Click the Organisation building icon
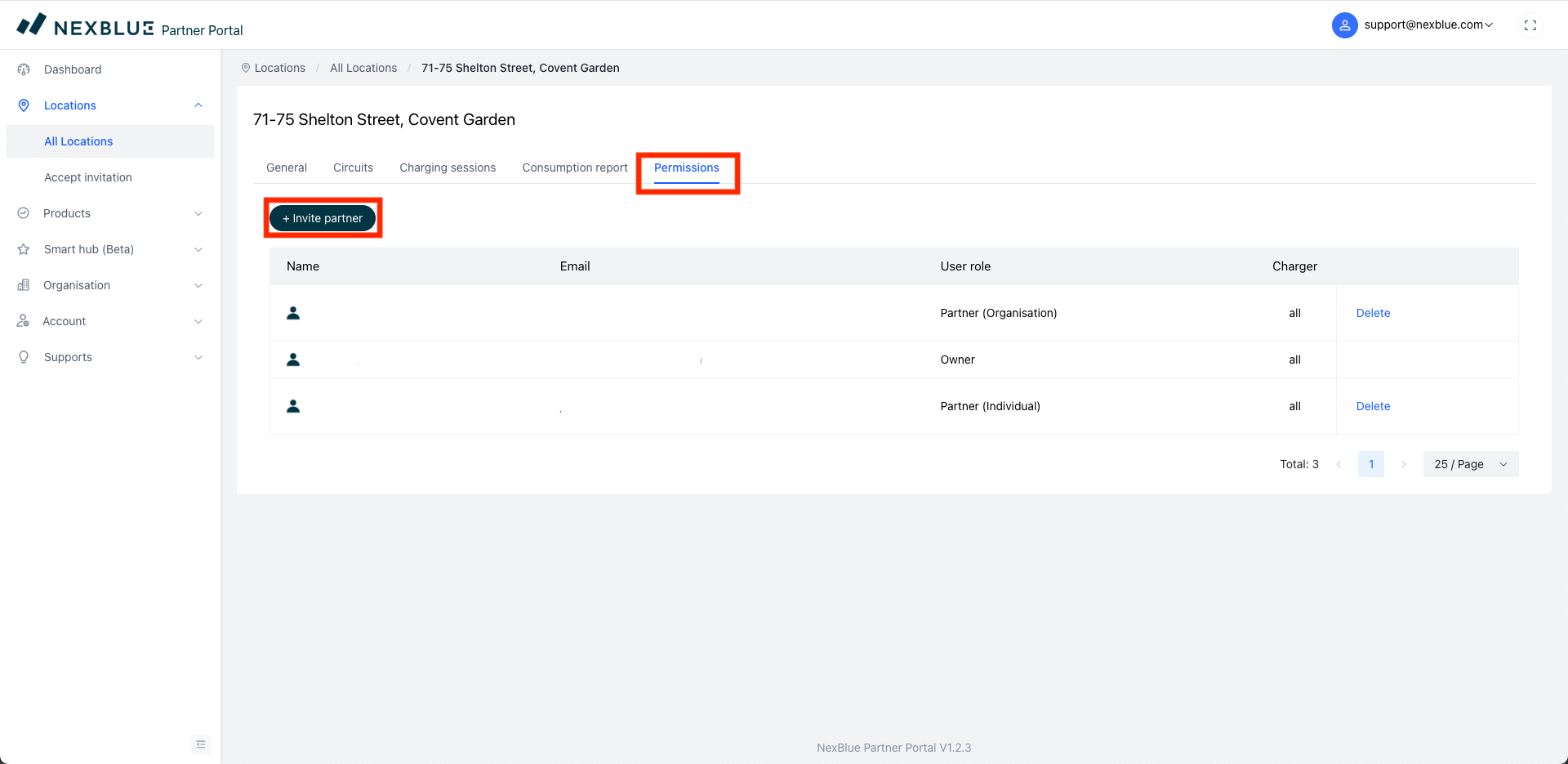1568x764 pixels. point(24,285)
